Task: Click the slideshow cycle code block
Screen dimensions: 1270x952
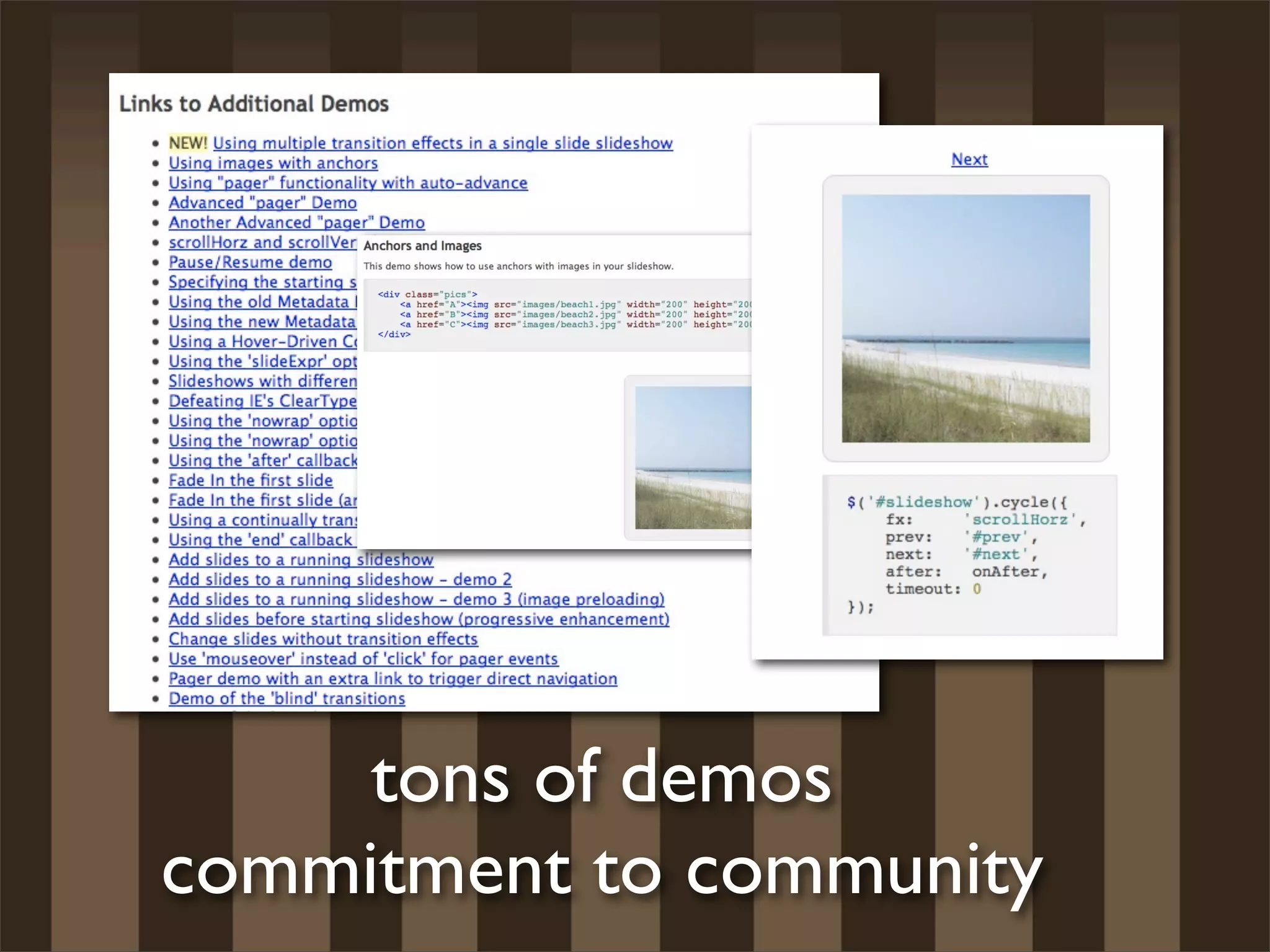Action: [970, 555]
